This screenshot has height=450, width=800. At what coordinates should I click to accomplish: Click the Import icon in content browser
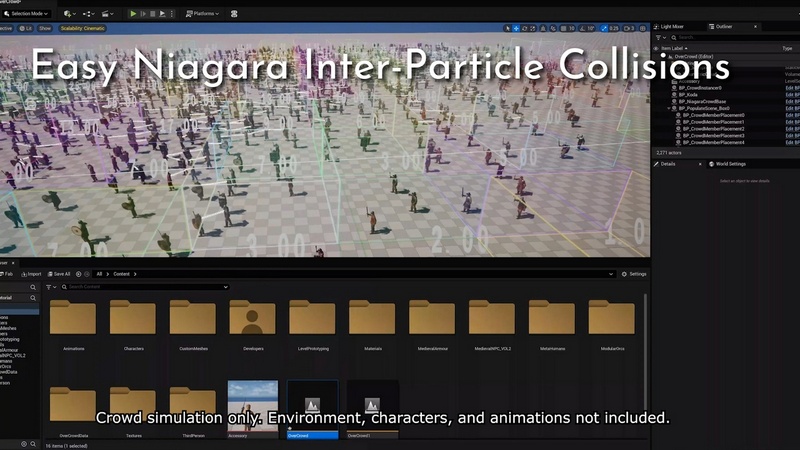pyautogui.click(x=31, y=274)
